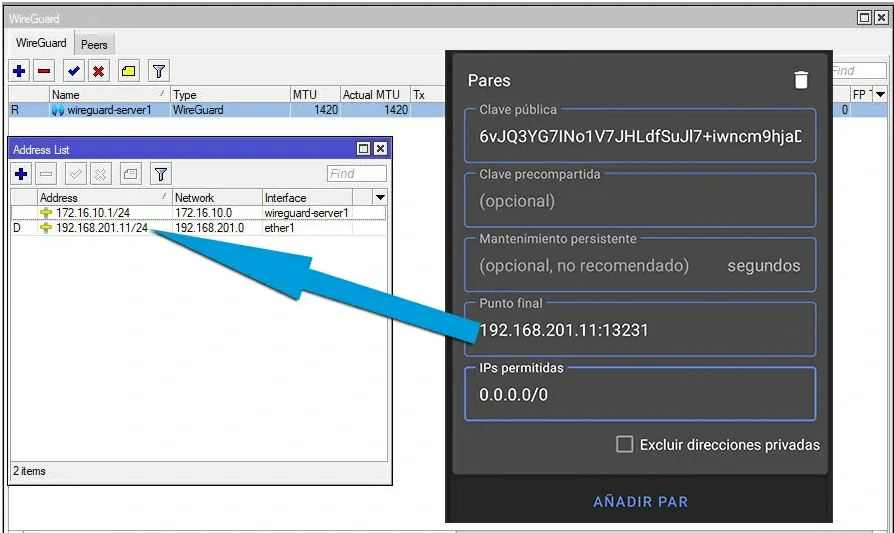Screen dimensions: 894x533
Task: Disable WireGuard interface with red X
Action: [x=98, y=71]
